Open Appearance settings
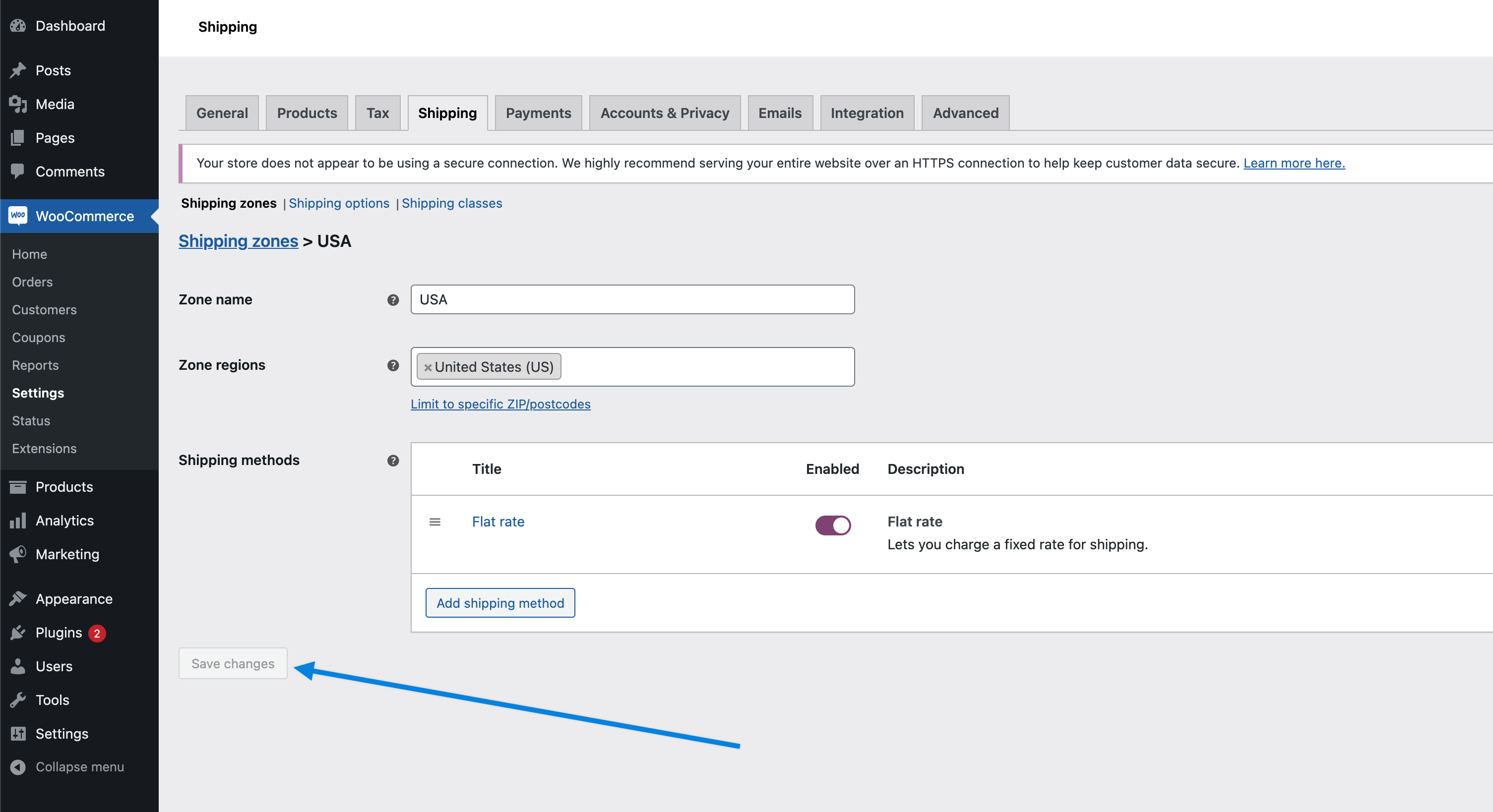Image resolution: width=1493 pixels, height=812 pixels. [x=74, y=599]
